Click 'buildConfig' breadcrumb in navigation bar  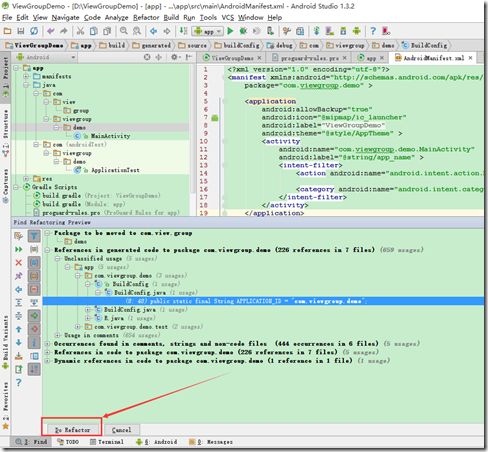tap(237, 45)
